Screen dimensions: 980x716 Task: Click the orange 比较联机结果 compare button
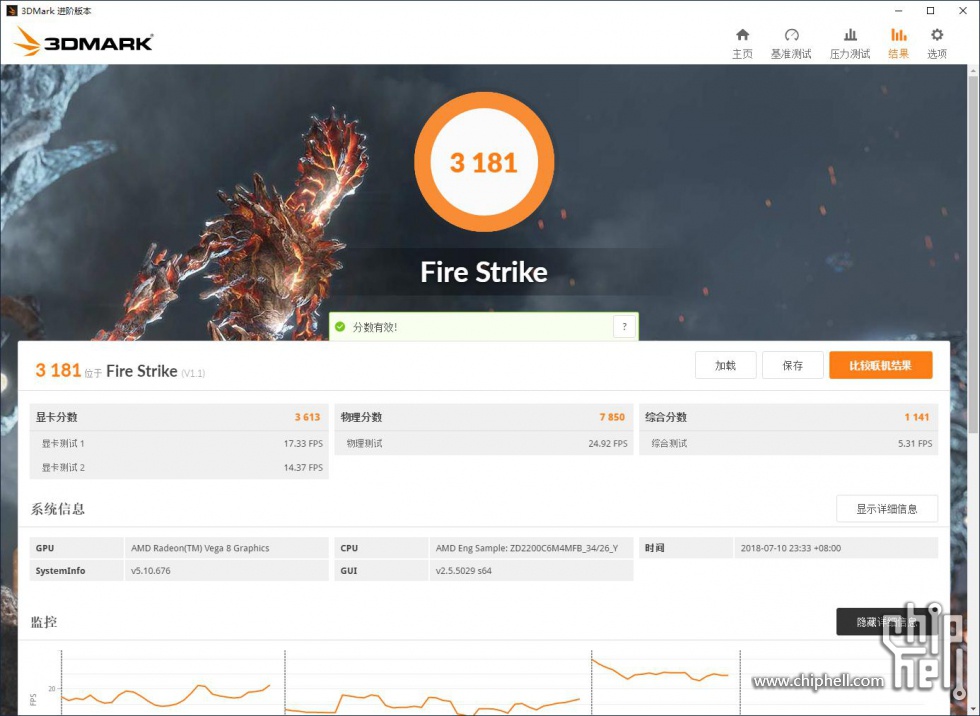click(x=881, y=365)
